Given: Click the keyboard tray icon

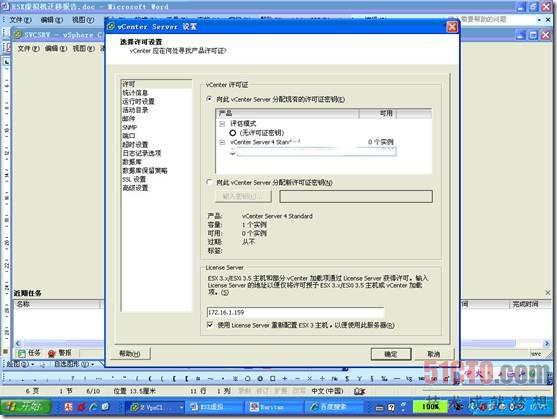Looking at the screenshot, I should coord(379,408).
